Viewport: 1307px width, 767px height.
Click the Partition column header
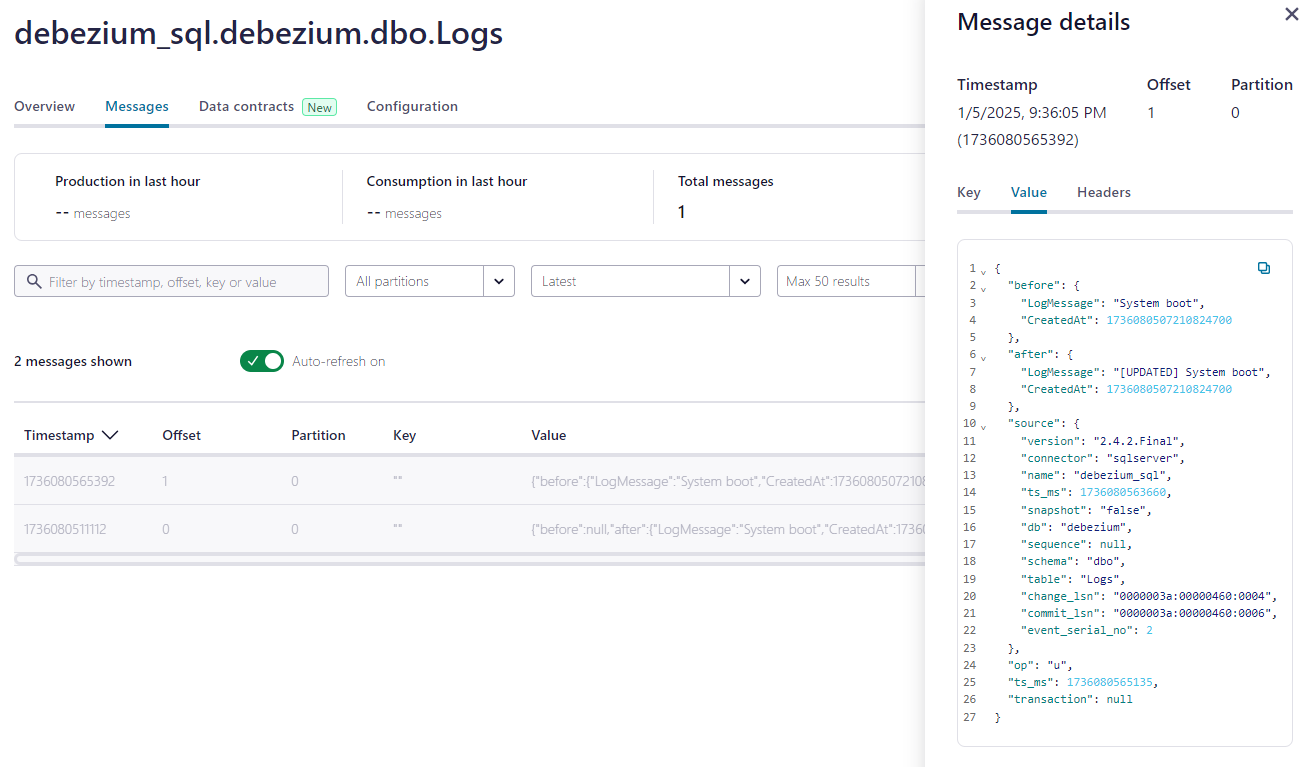point(318,435)
